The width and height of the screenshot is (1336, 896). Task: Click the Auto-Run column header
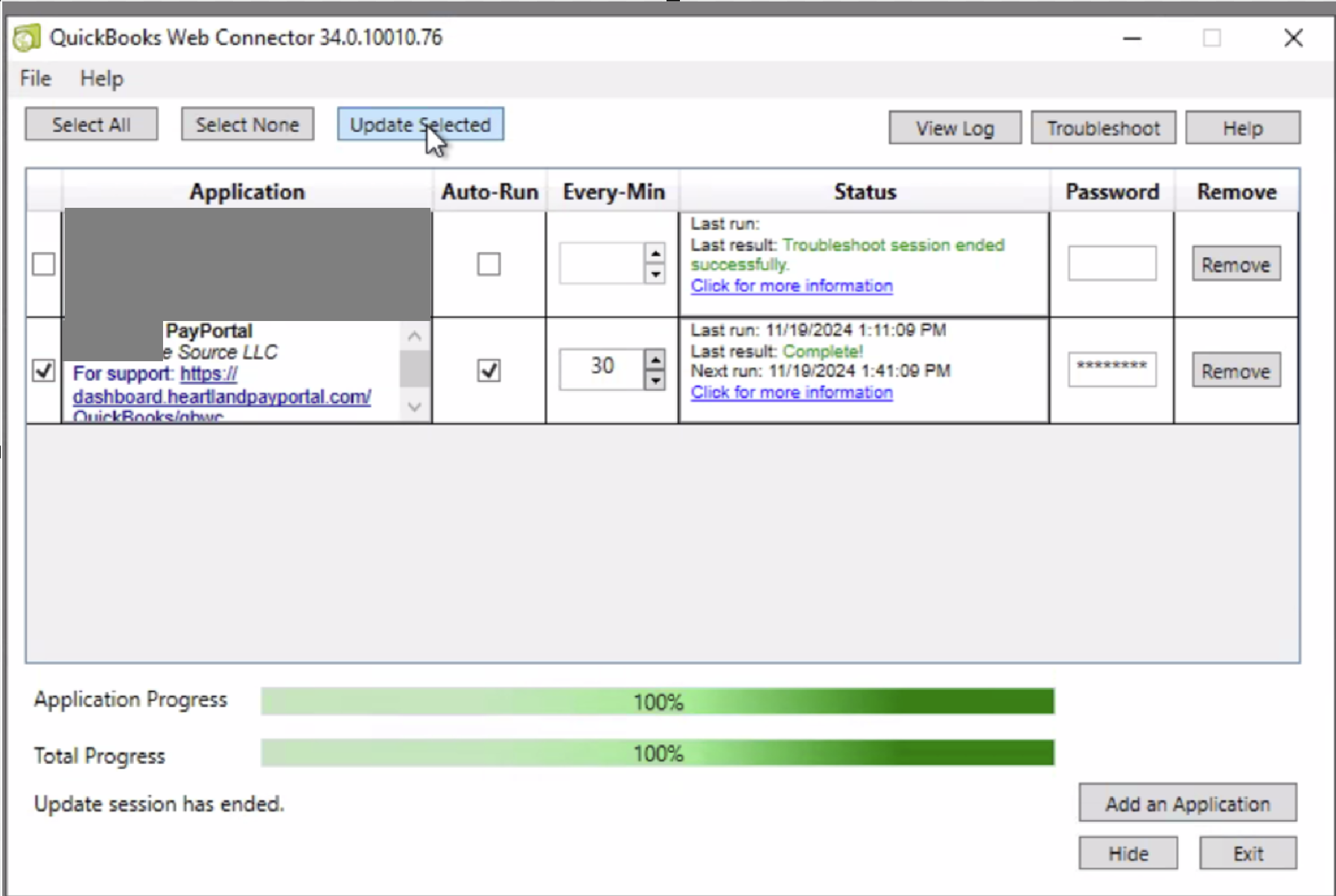point(489,191)
